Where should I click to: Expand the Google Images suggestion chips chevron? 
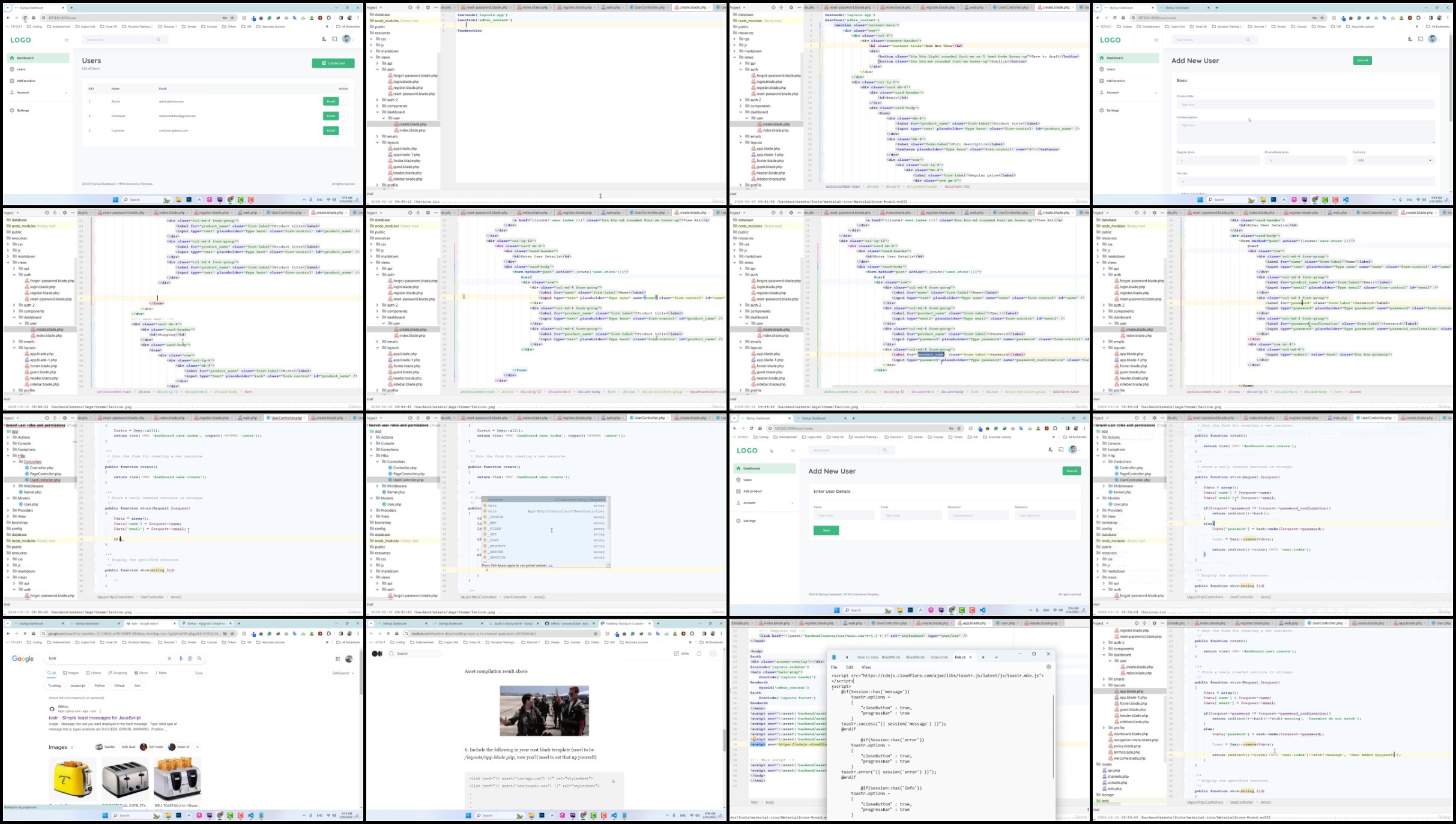pos(197,747)
